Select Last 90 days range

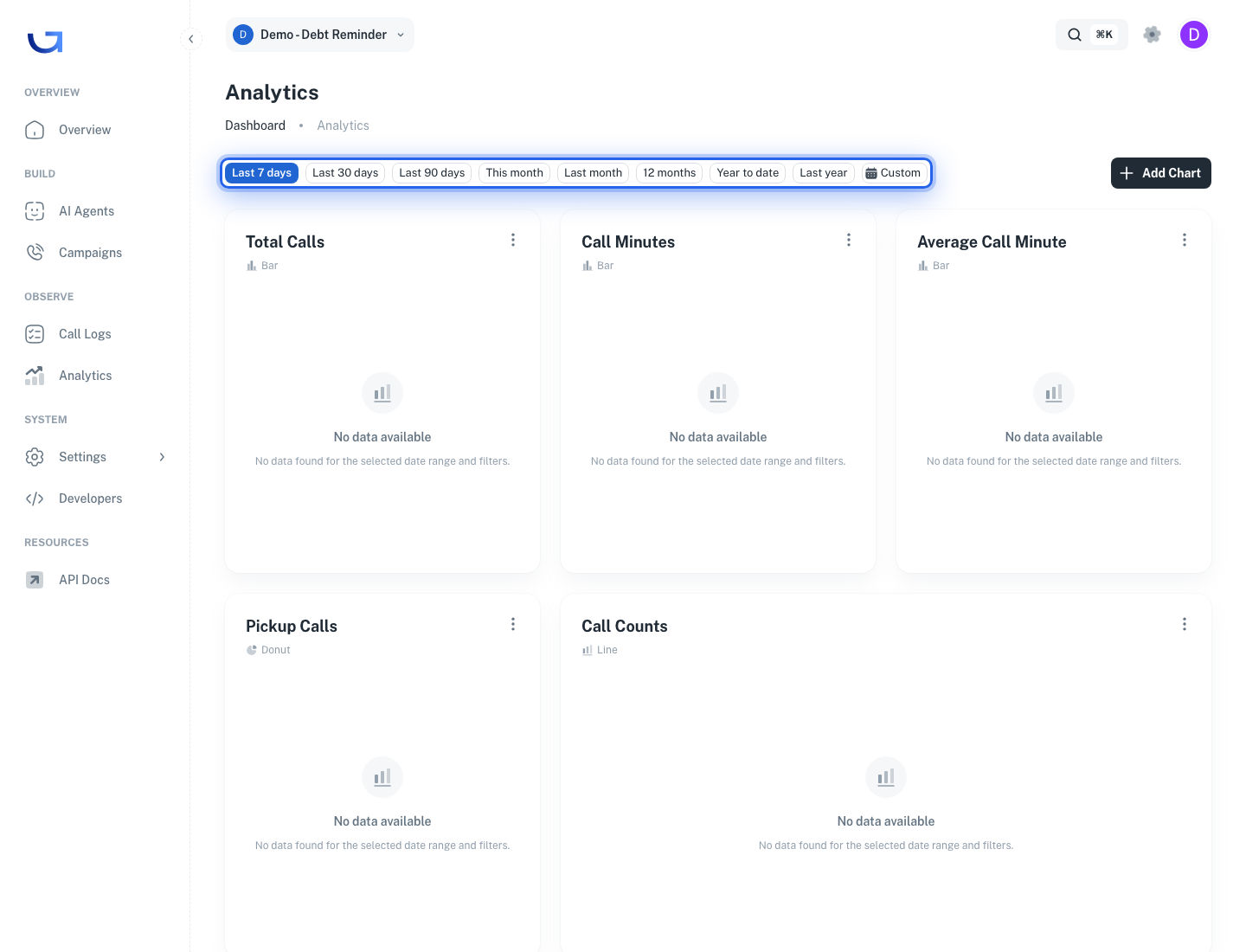tap(432, 173)
